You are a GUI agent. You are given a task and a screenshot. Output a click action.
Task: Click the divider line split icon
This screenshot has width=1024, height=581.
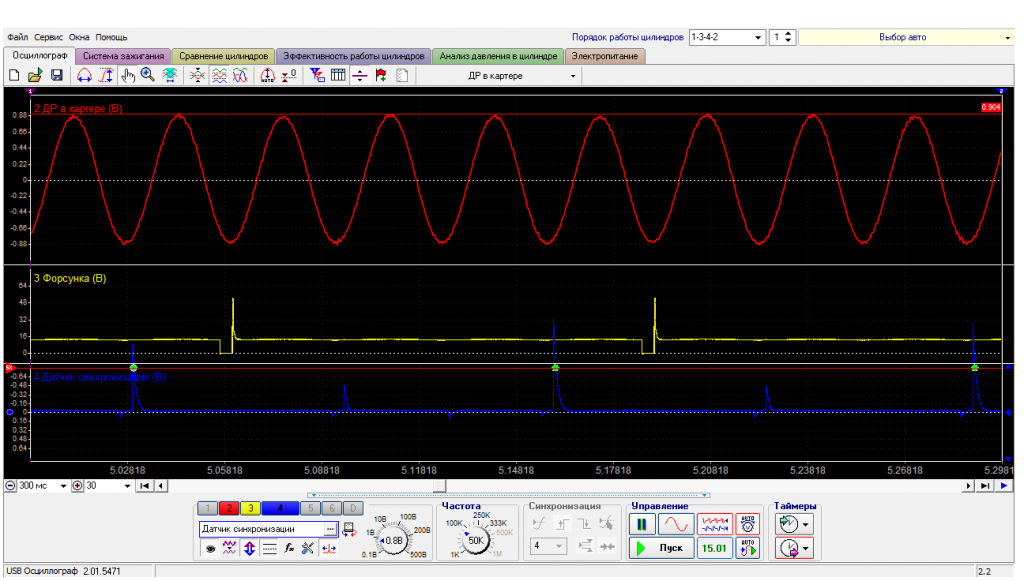360,76
